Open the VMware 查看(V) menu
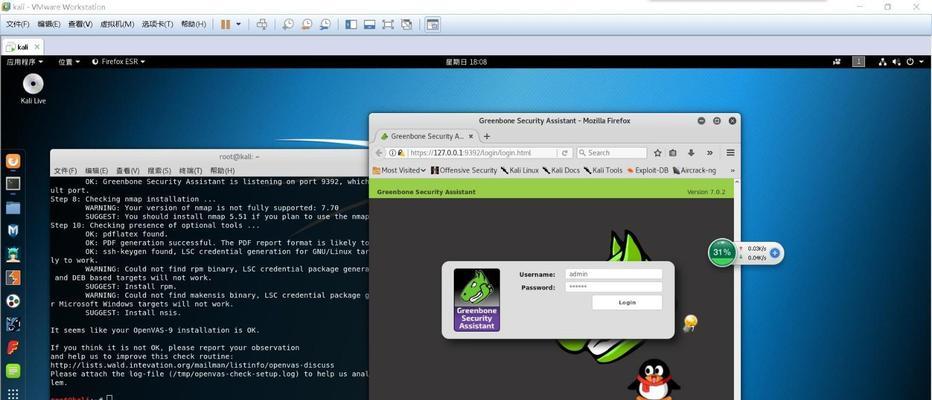This screenshot has width=932, height=400. [80, 24]
